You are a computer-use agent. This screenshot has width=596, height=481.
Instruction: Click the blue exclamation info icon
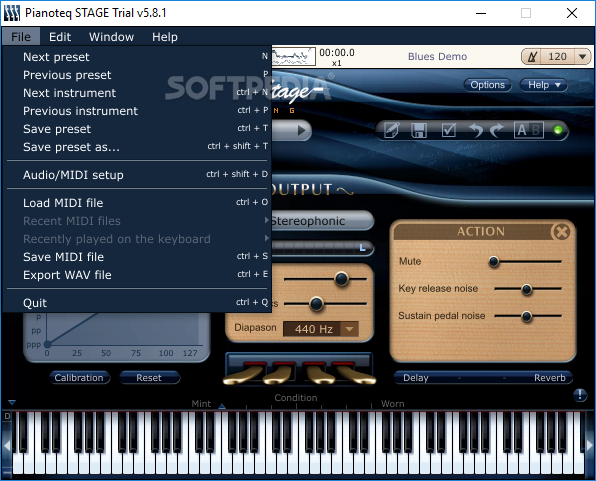click(x=580, y=395)
